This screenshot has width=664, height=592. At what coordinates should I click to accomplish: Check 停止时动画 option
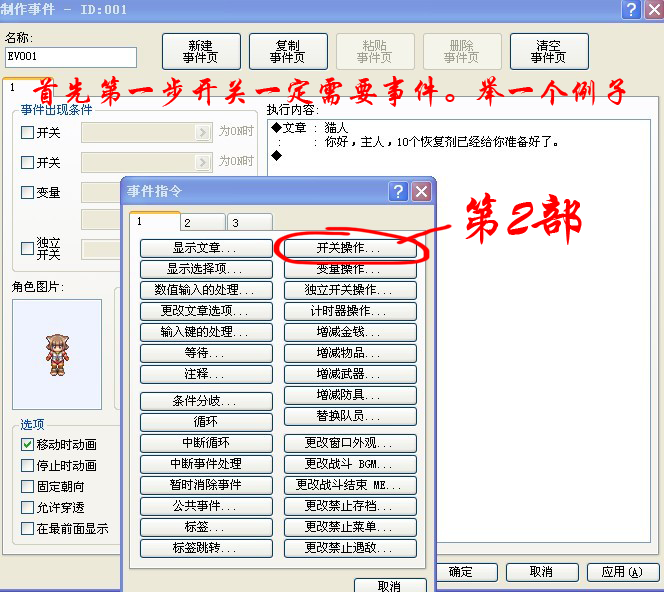click(x=28, y=465)
